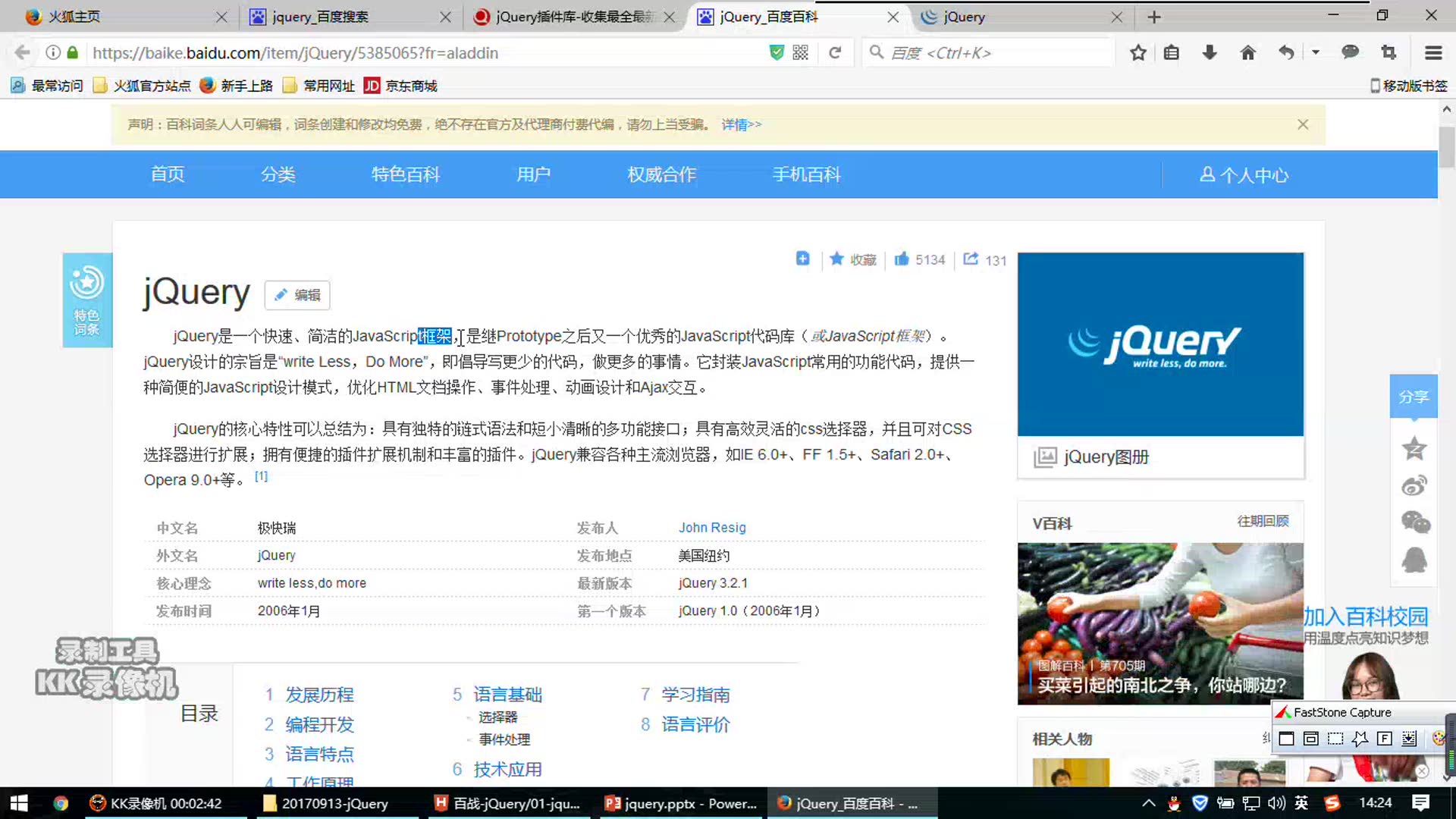Click the site information icon in address bar
Screen dimensions: 1456x819
[x=53, y=52]
